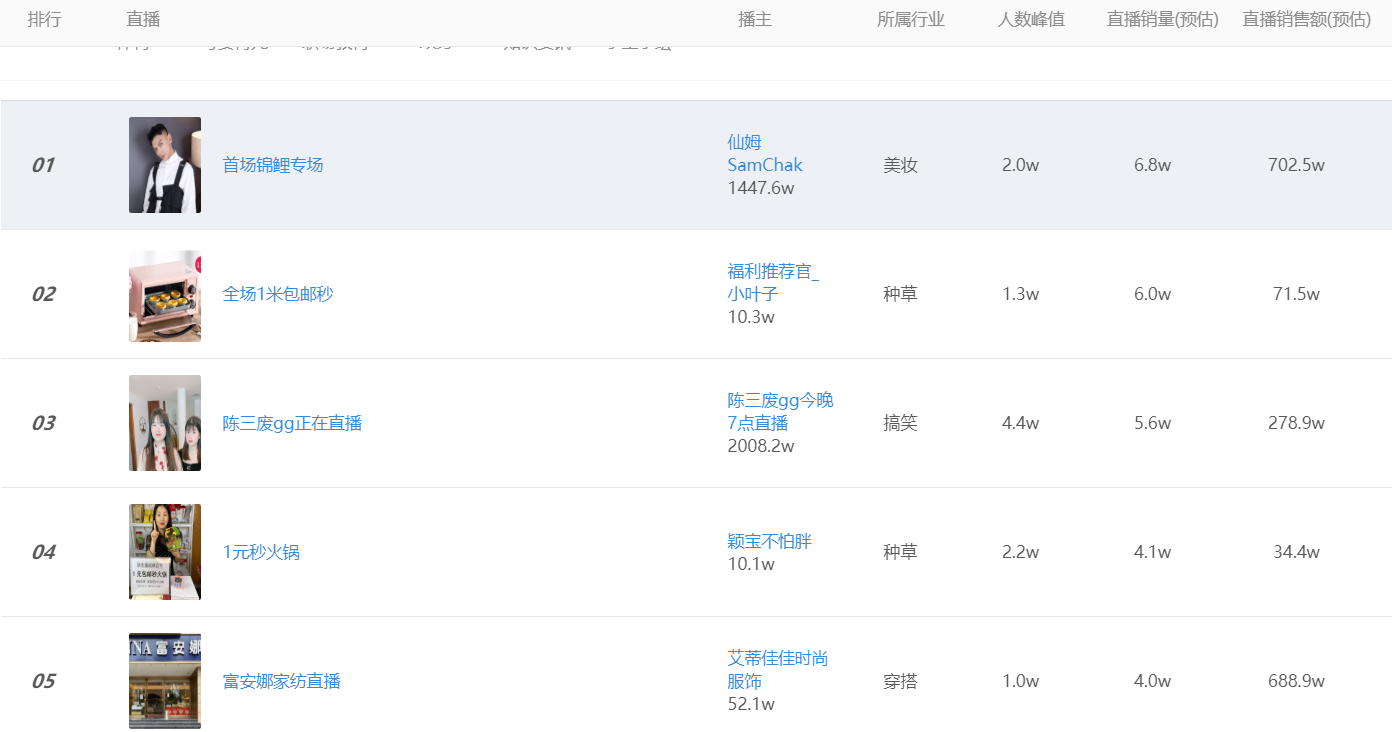Open the 陈三废gg livestream thumbnail

click(165, 423)
